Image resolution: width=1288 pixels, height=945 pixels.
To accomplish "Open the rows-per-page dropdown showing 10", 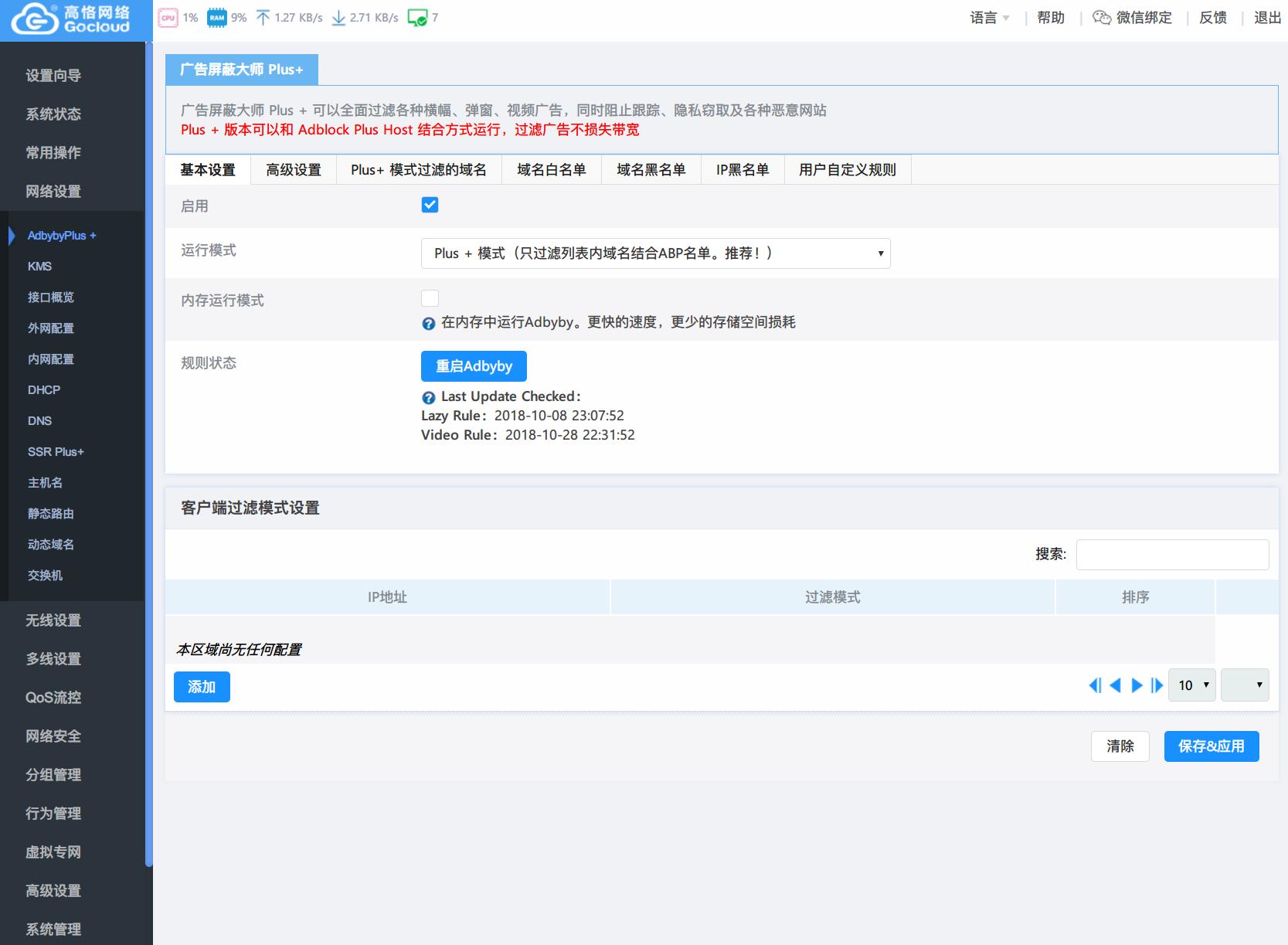I will 1192,685.
